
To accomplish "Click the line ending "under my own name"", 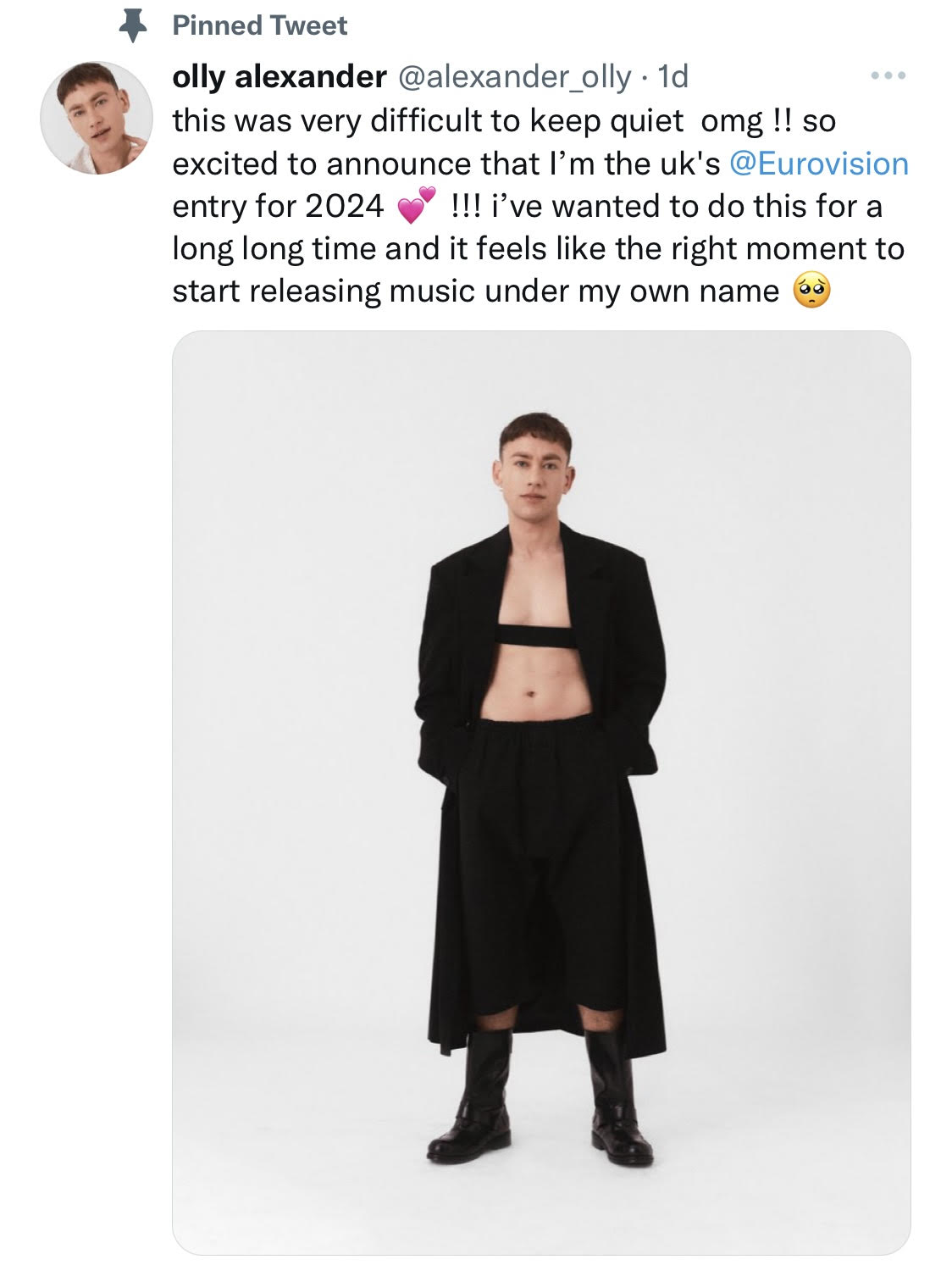I will [474, 291].
